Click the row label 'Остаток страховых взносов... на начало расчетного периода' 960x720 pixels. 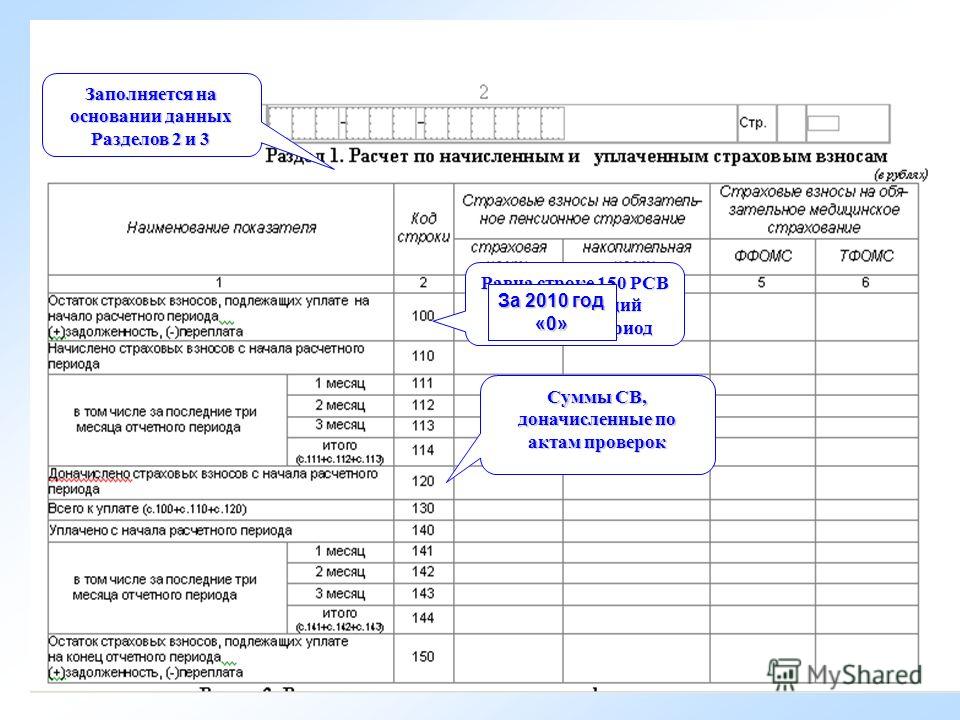[x=209, y=317]
